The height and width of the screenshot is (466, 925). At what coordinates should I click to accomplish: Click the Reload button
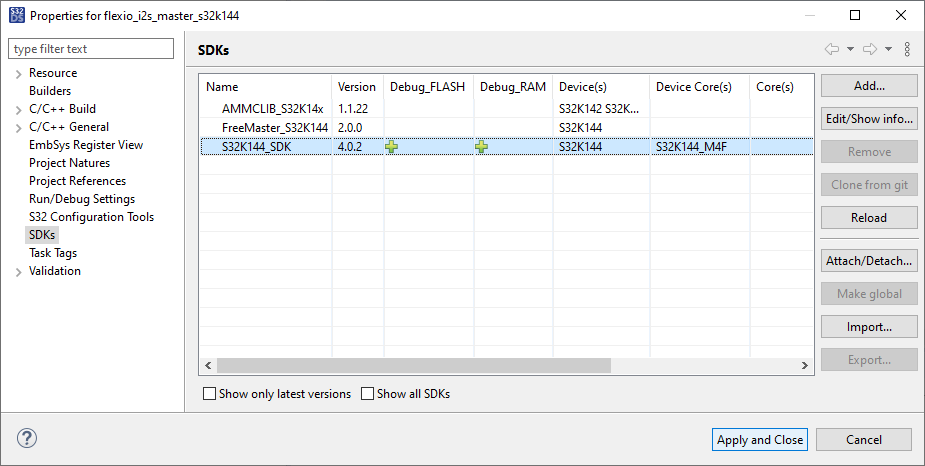(x=869, y=218)
